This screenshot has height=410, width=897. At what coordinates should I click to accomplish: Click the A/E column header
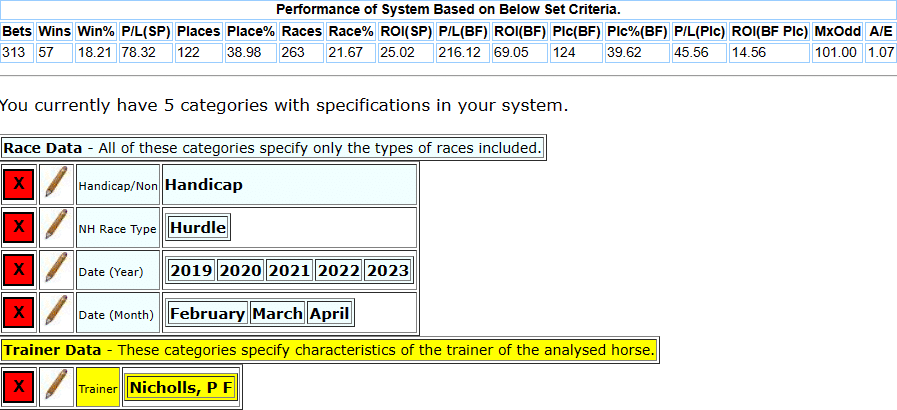[880, 31]
